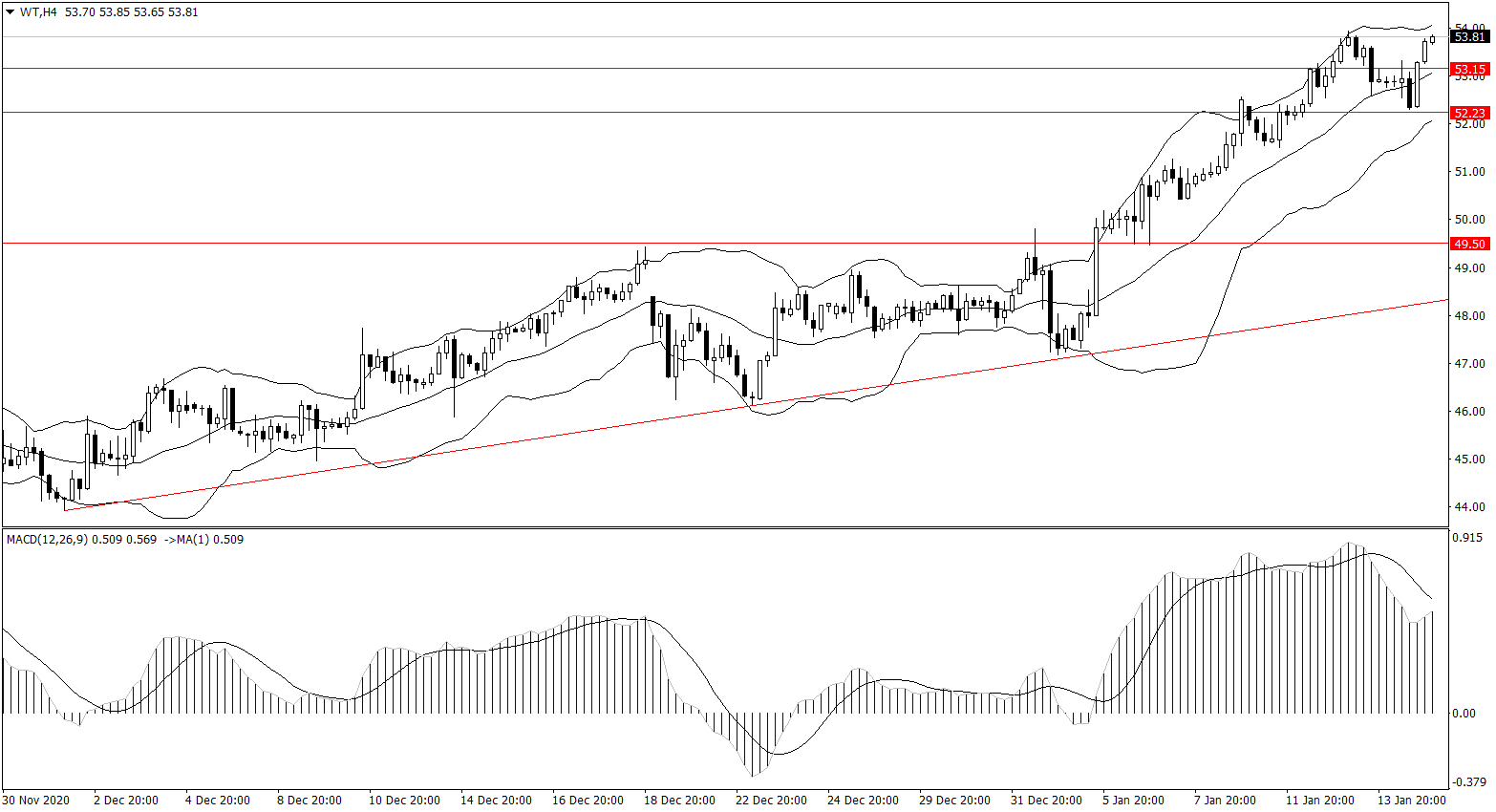
Task: Click the -0.379 MACD scale value
Action: [1467, 781]
